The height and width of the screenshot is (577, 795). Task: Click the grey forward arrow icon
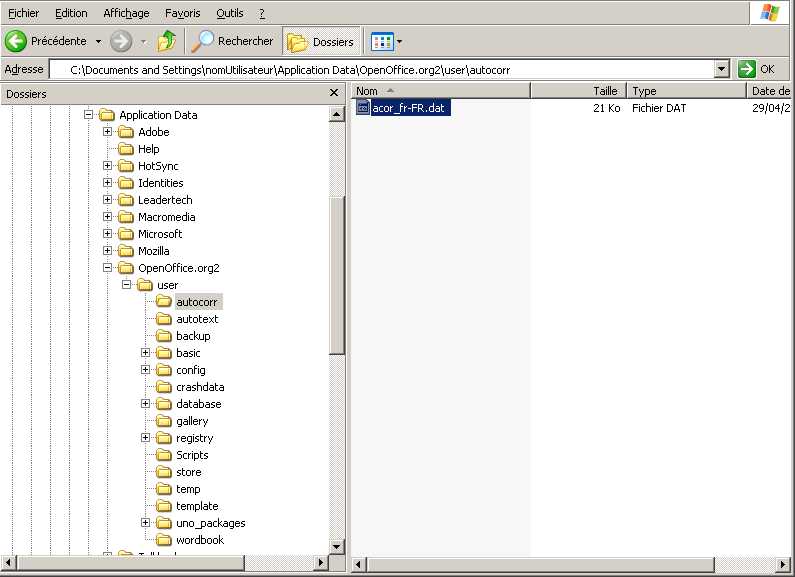[121, 42]
